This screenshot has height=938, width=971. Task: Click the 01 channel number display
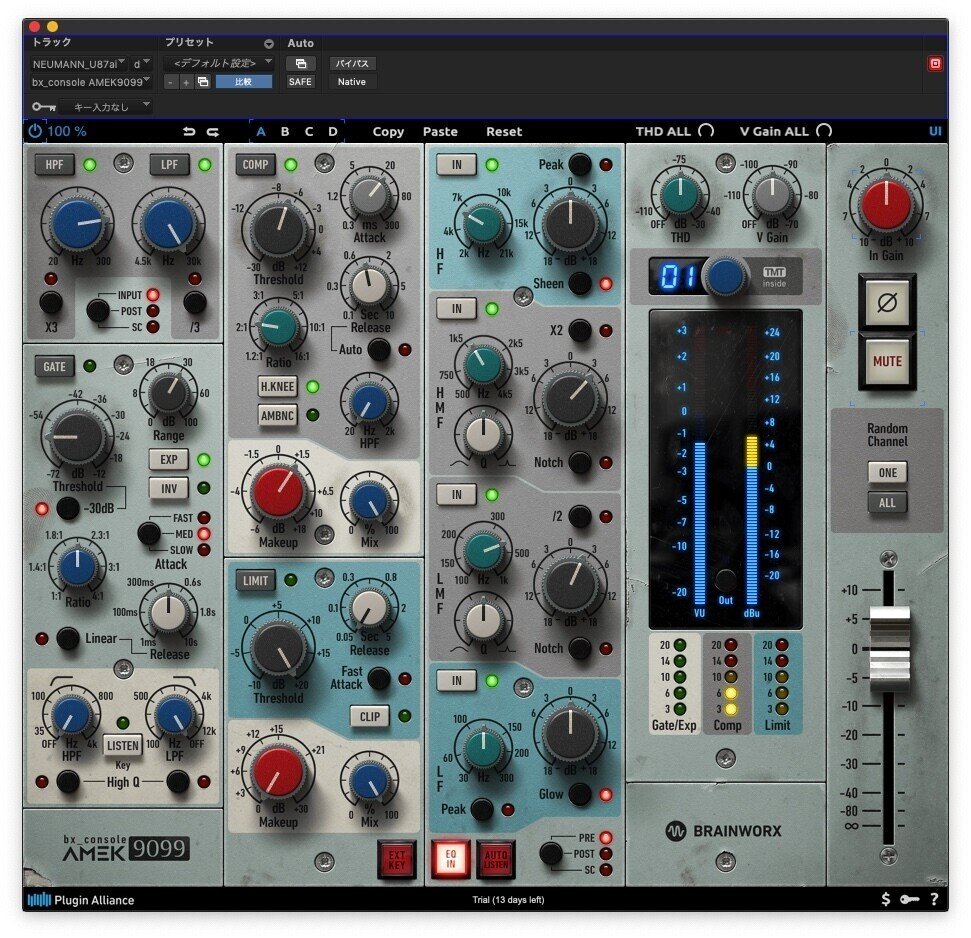point(678,276)
